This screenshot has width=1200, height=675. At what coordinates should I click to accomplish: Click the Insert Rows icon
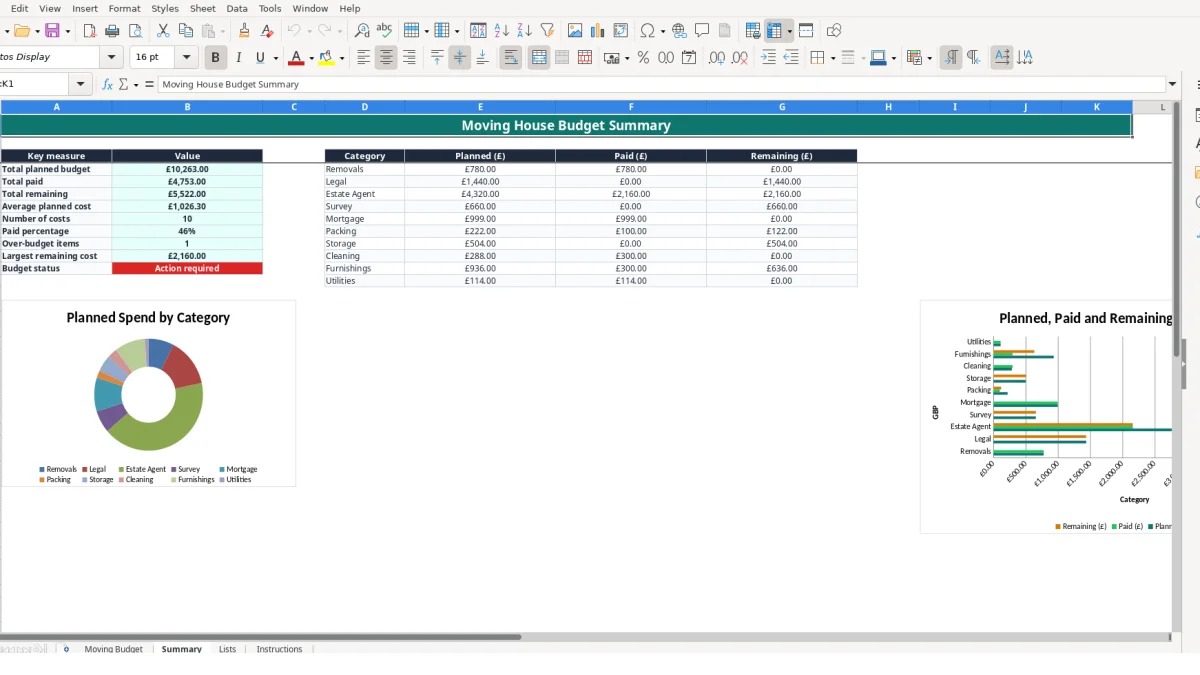[411, 31]
